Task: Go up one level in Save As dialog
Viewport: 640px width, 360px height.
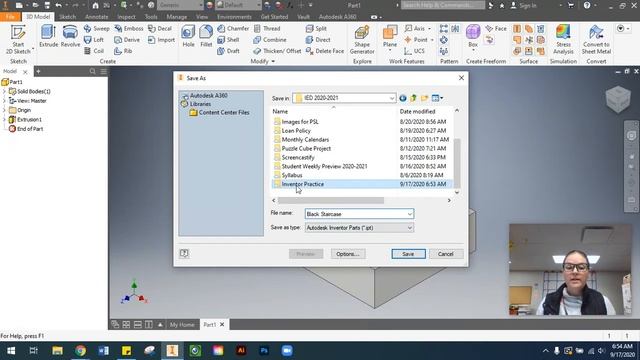Action: pos(413,98)
